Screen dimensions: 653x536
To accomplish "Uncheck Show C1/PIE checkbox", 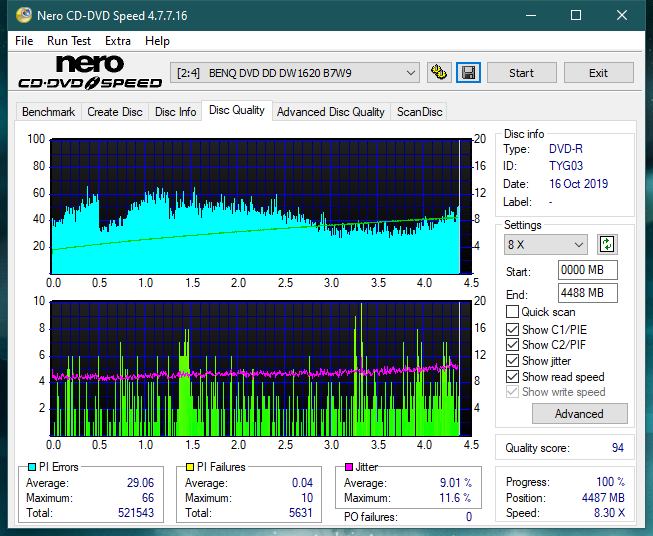I will [512, 329].
